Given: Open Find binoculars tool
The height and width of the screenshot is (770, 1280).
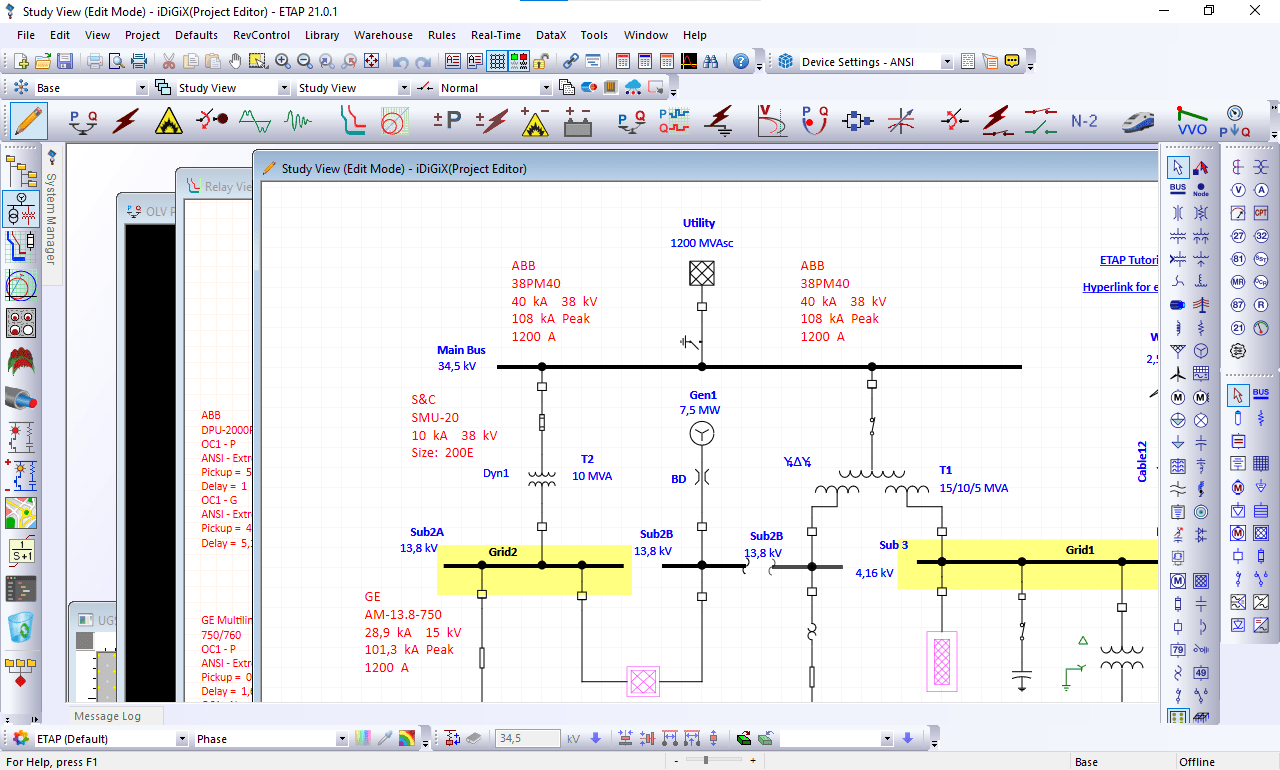Looking at the screenshot, I should click(711, 62).
